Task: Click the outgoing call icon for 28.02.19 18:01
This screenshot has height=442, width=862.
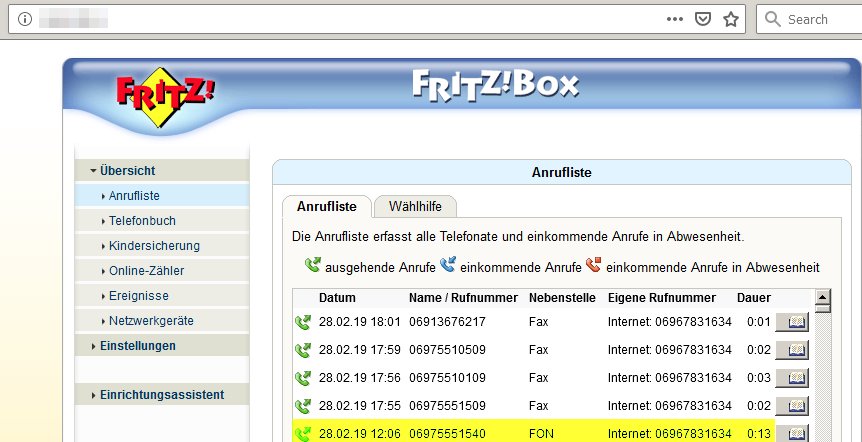Action: 303,322
